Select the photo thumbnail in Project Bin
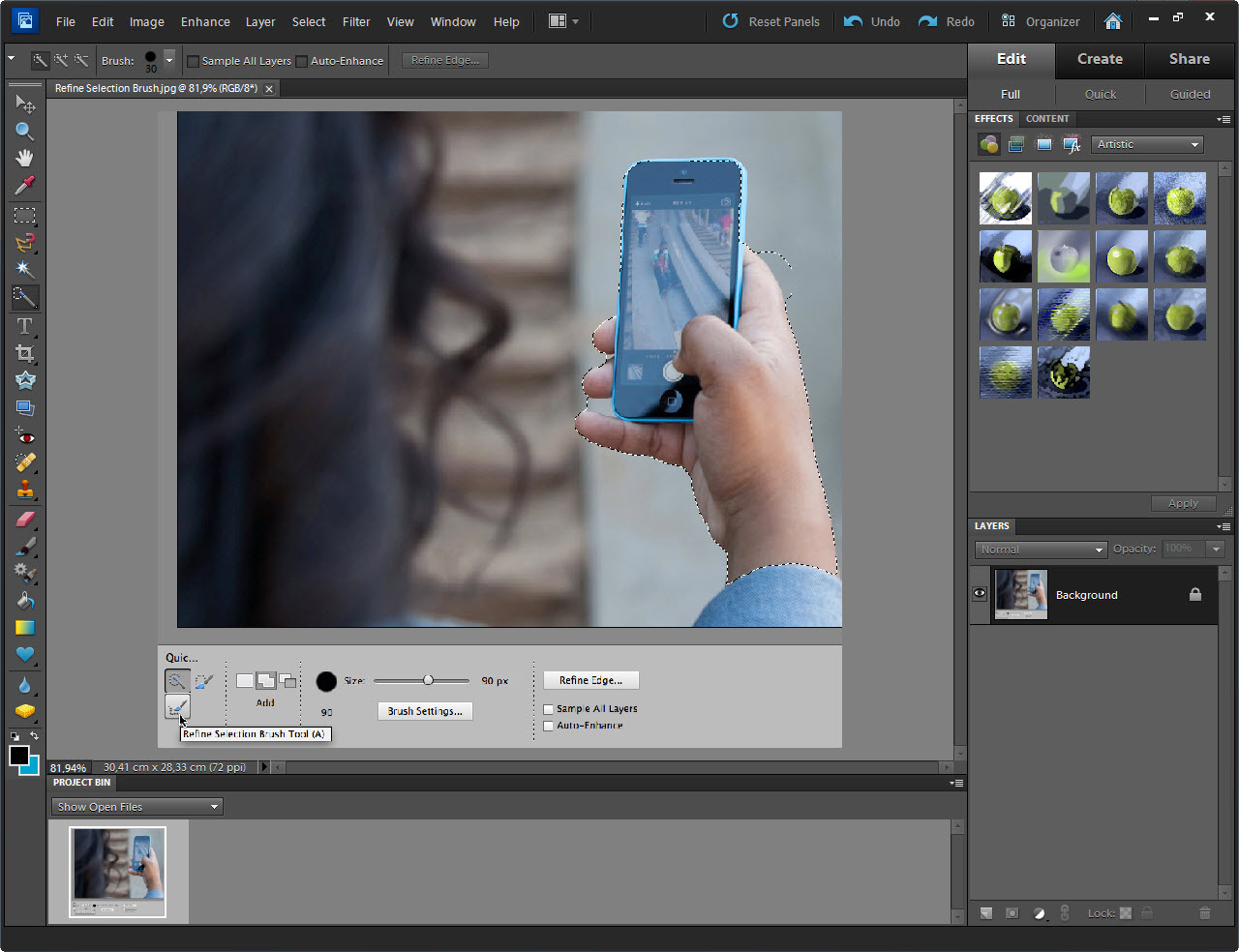 coord(117,871)
